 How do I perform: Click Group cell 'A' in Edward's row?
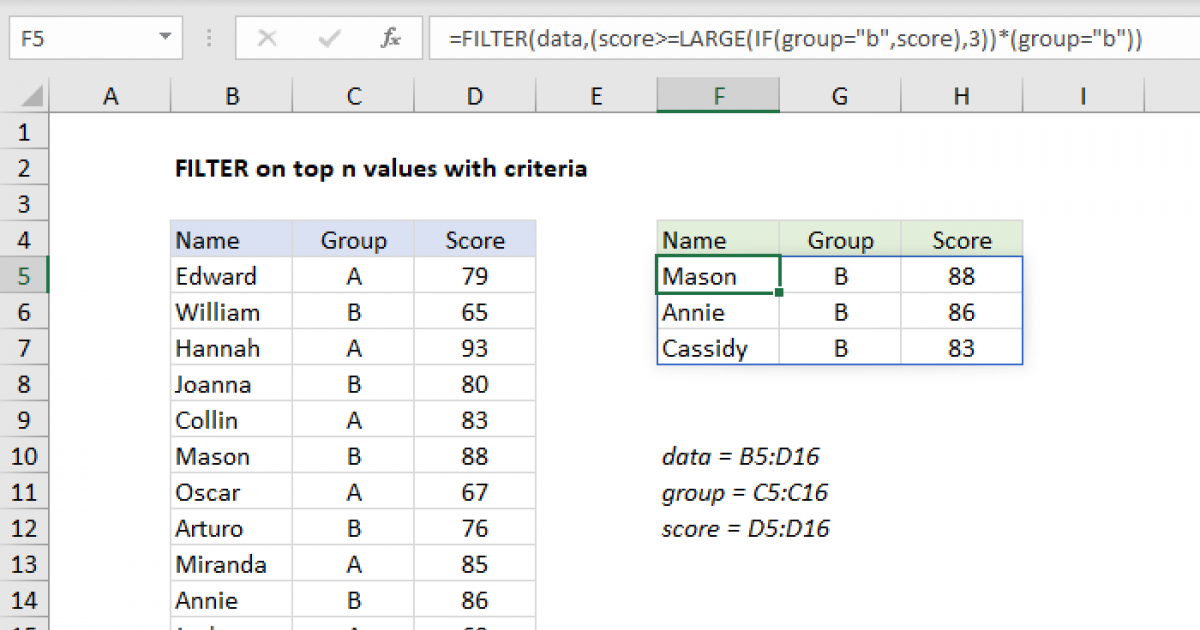pos(353,276)
